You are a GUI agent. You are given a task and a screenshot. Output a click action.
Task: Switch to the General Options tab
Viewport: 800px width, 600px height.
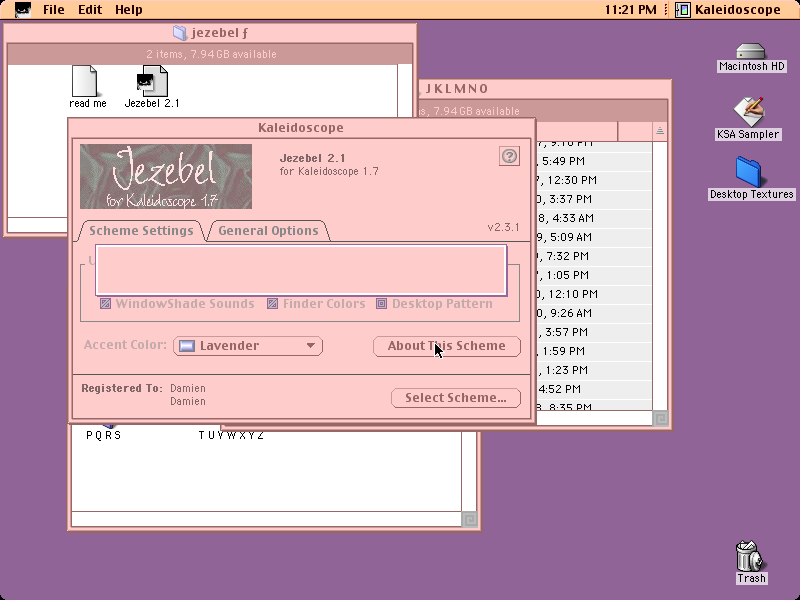tap(268, 231)
